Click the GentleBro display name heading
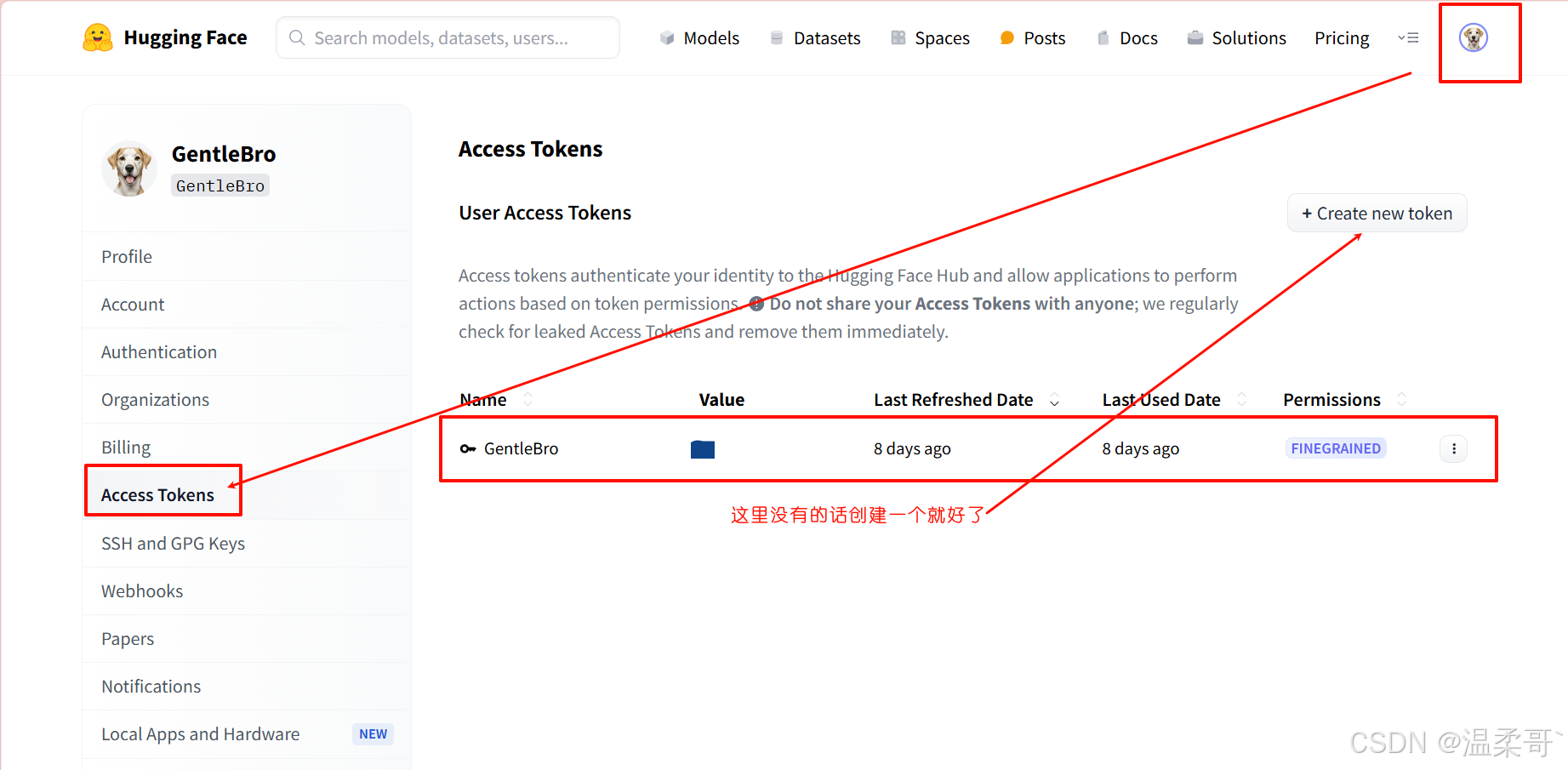Screen dimensions: 1568x770 tap(224, 154)
